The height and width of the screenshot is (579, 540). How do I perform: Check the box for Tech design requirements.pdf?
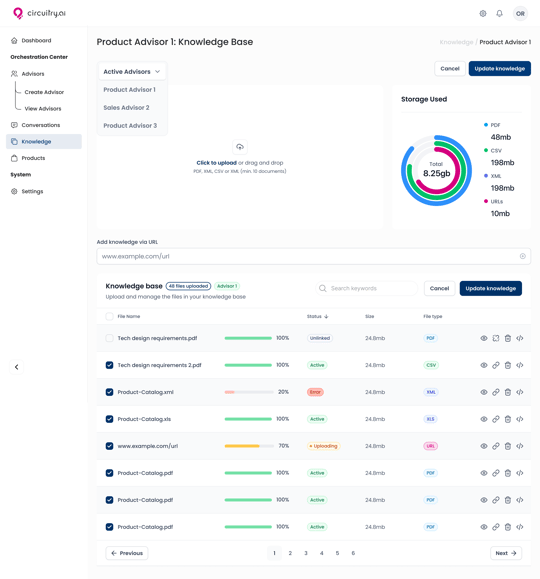tap(109, 338)
